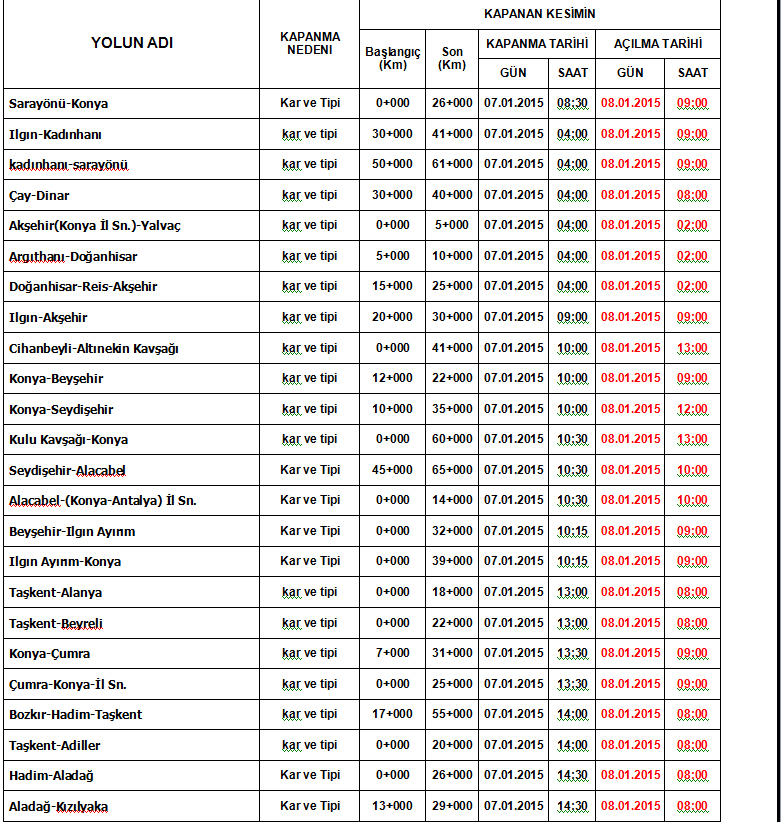The image size is (781, 822).
Task: Click the 17+000 start km in Bozkır-Hadim-Taşkent row
Action: [x=392, y=714]
